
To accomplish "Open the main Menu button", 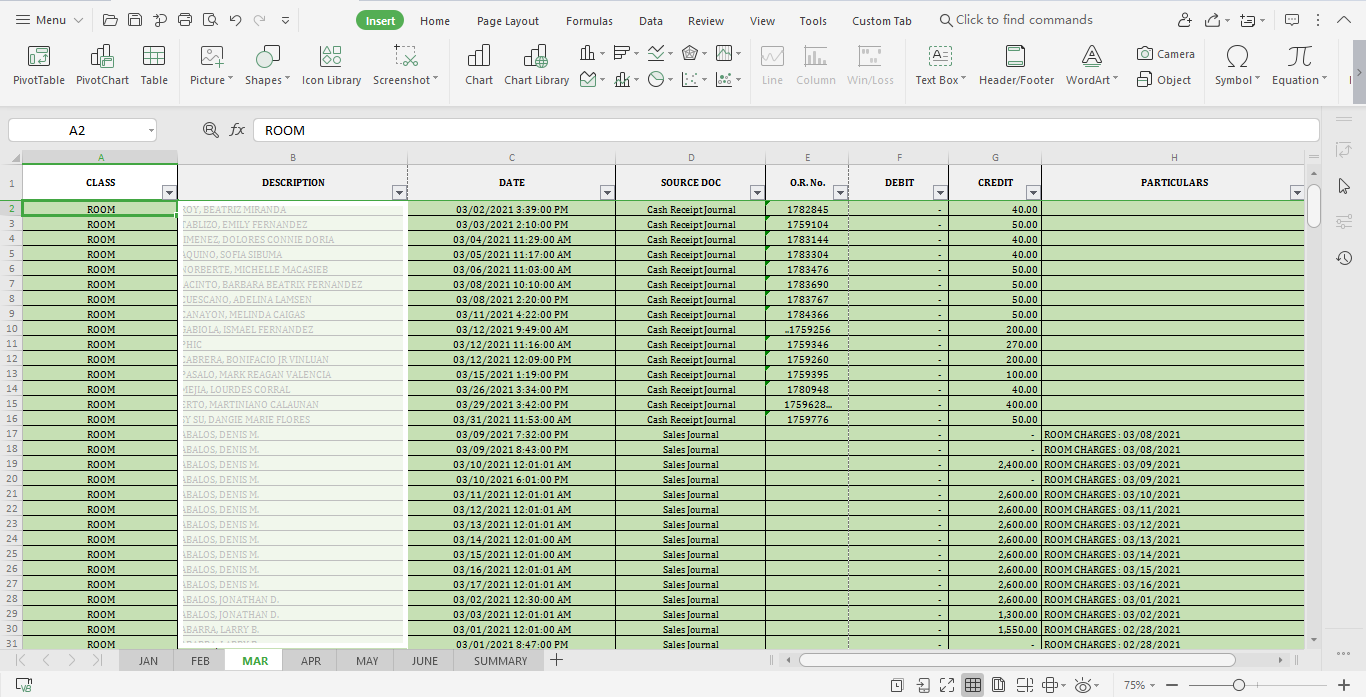I will [51, 20].
